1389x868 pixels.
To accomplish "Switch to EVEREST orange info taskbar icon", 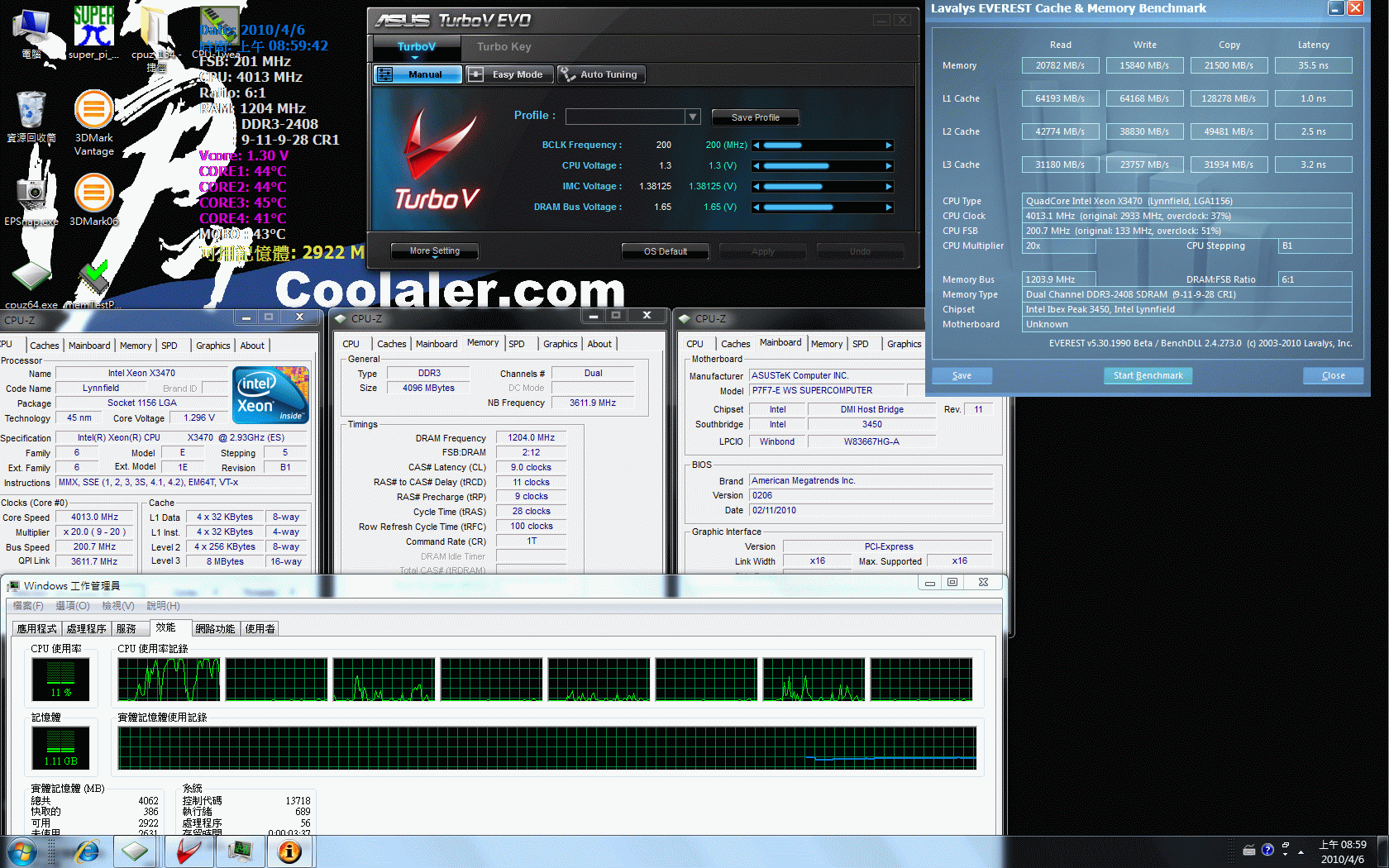I will pos(289,851).
